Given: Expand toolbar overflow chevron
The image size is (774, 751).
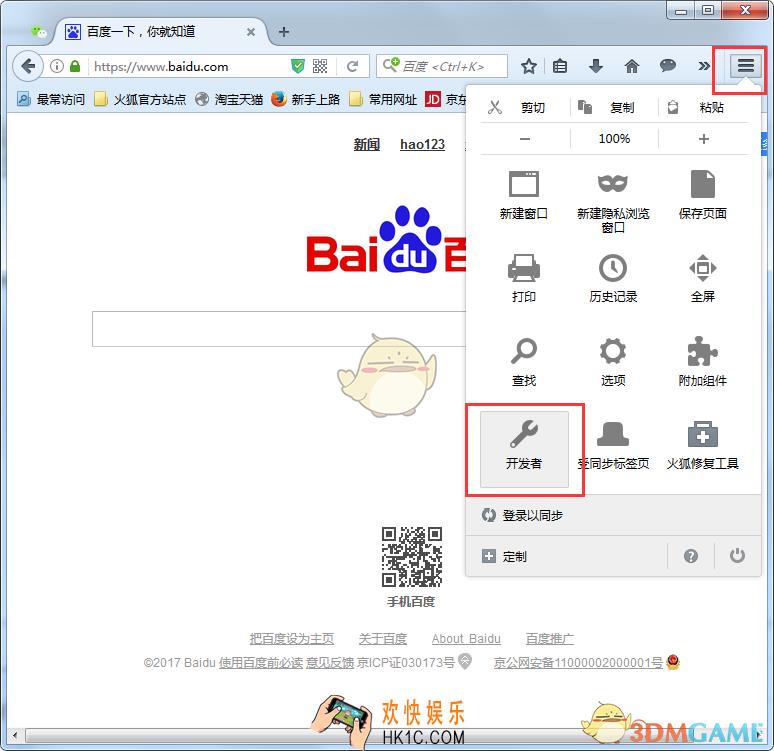Looking at the screenshot, I should (x=704, y=66).
